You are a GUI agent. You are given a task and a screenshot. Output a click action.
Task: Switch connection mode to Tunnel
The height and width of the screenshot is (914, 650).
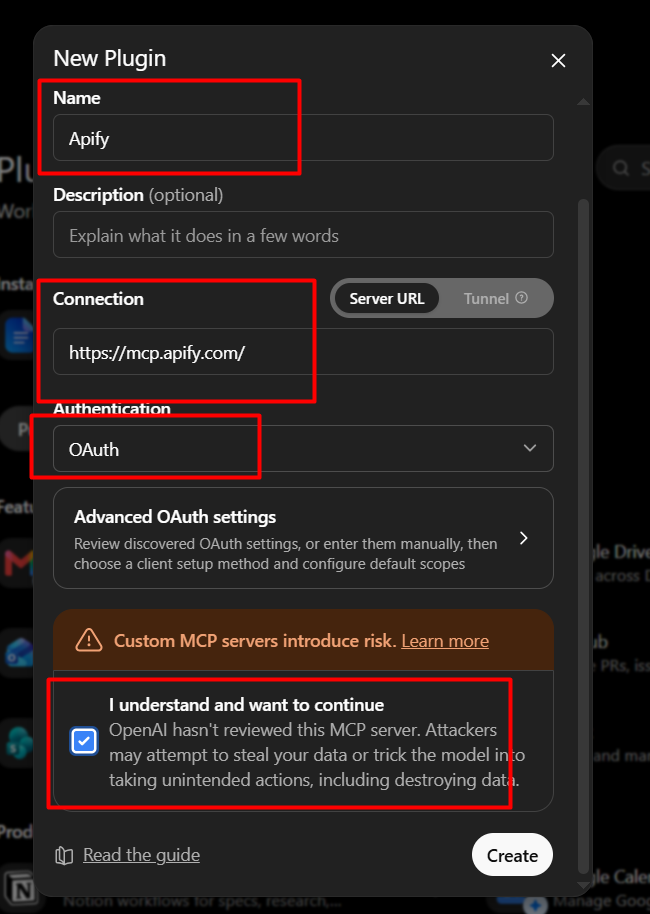[496, 298]
